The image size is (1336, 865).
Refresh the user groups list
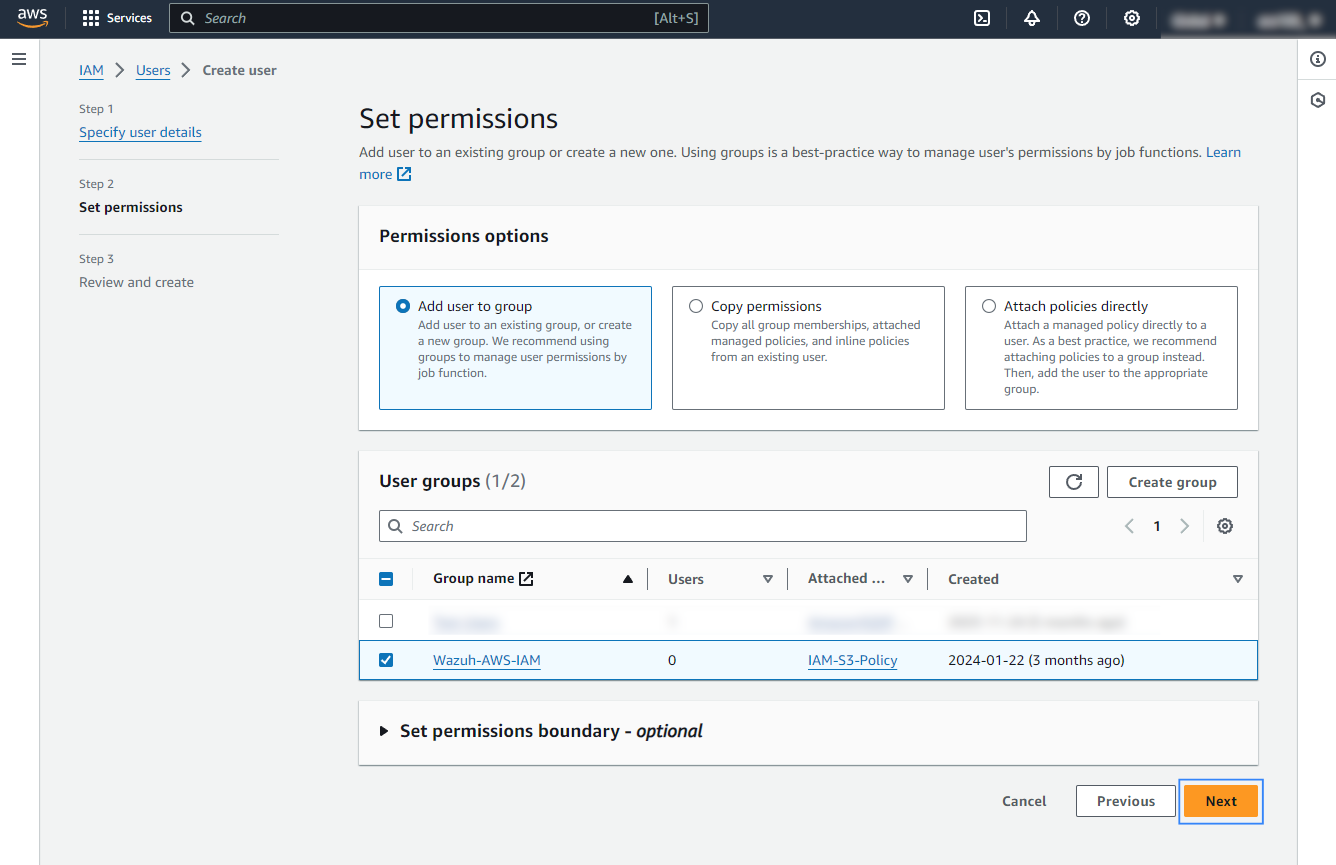(1074, 482)
